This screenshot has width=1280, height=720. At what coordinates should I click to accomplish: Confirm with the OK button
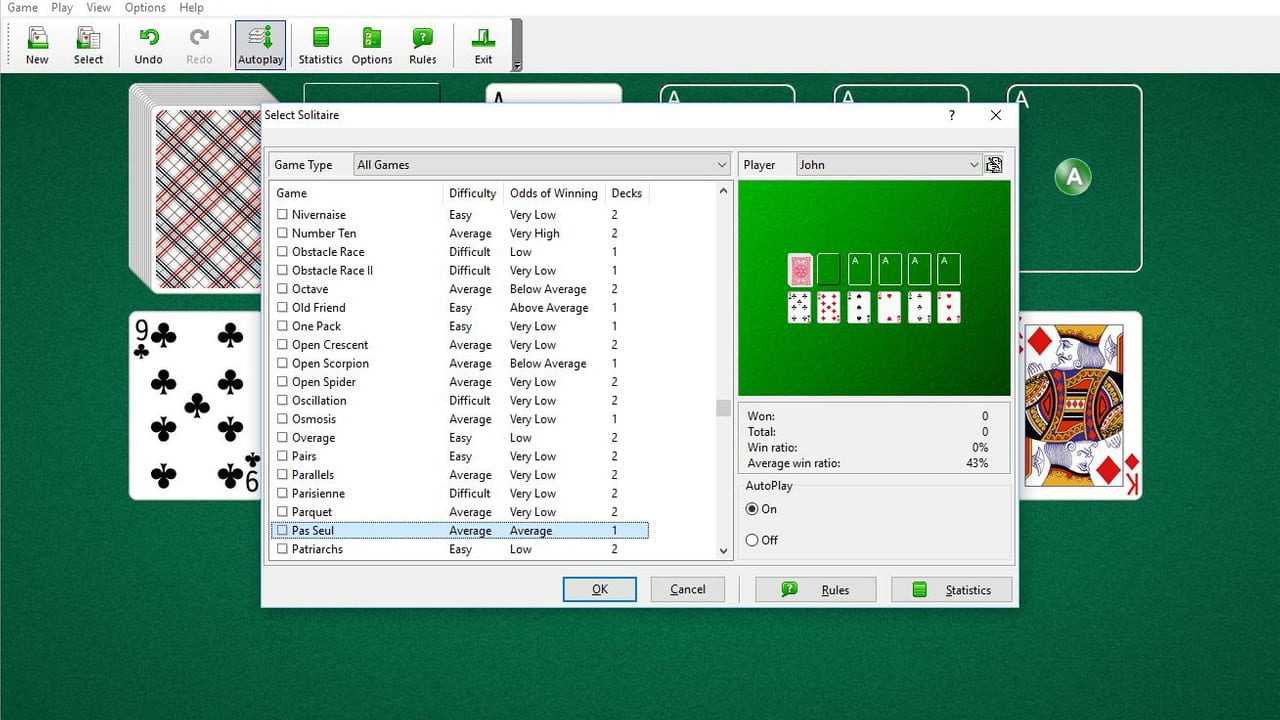tap(600, 589)
